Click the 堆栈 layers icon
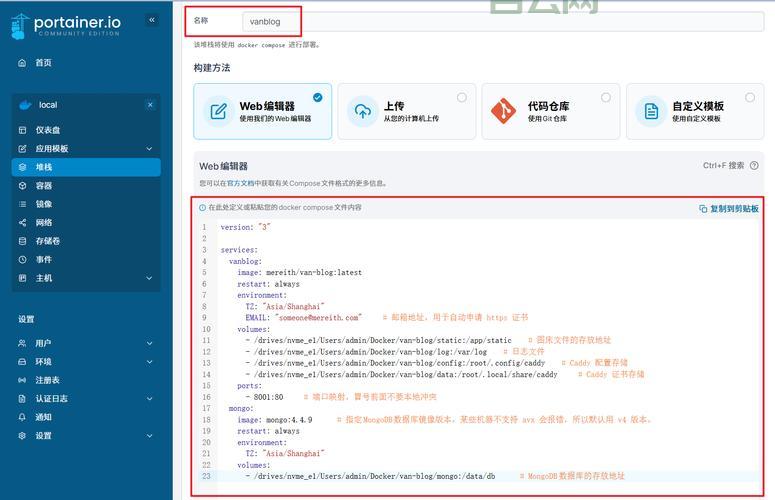This screenshot has height=500, width=775. [x=22, y=167]
